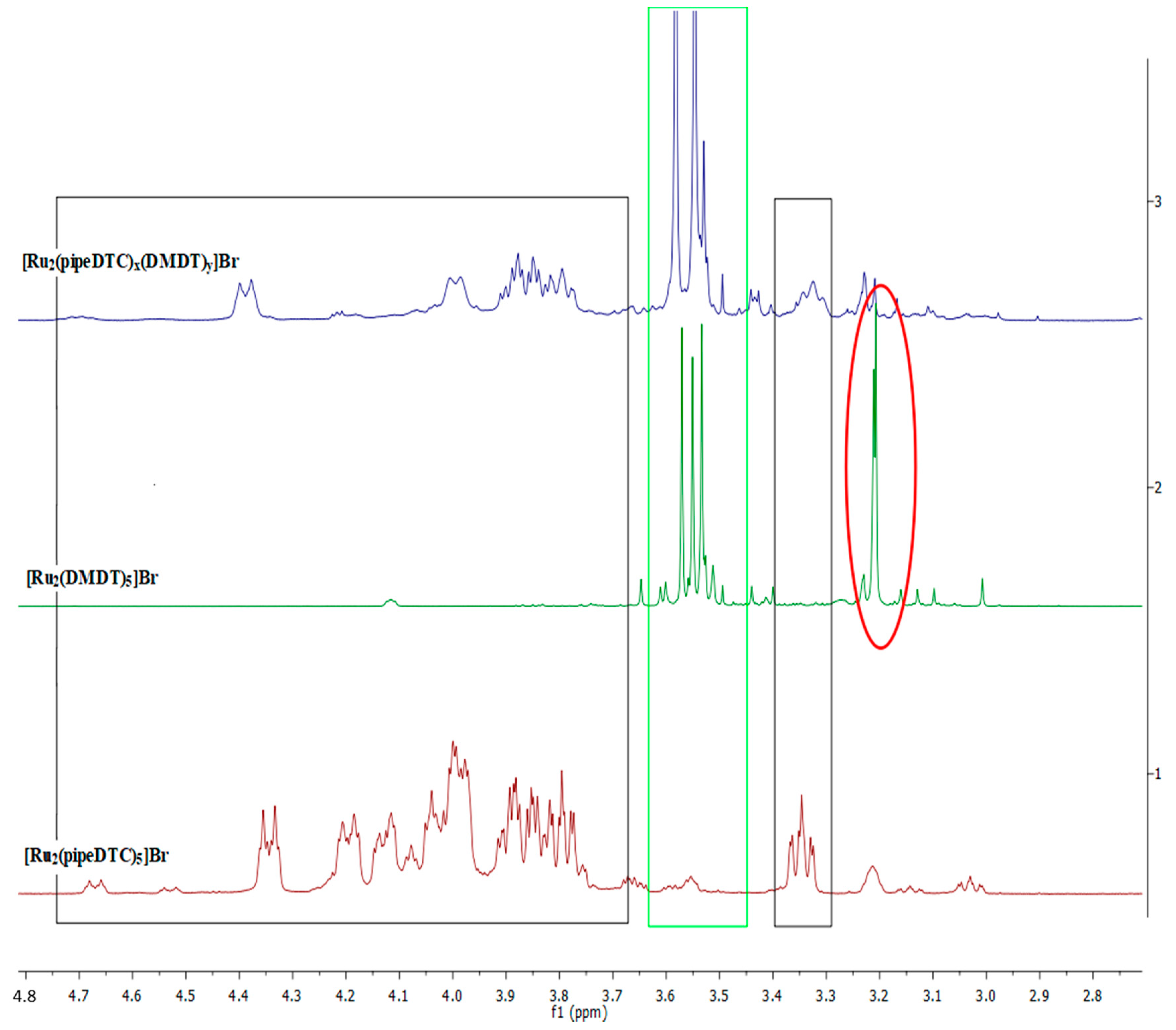Click the blue doublet peak near 4.4 ppm
This screenshot has width=1176, height=1030.
[245, 293]
